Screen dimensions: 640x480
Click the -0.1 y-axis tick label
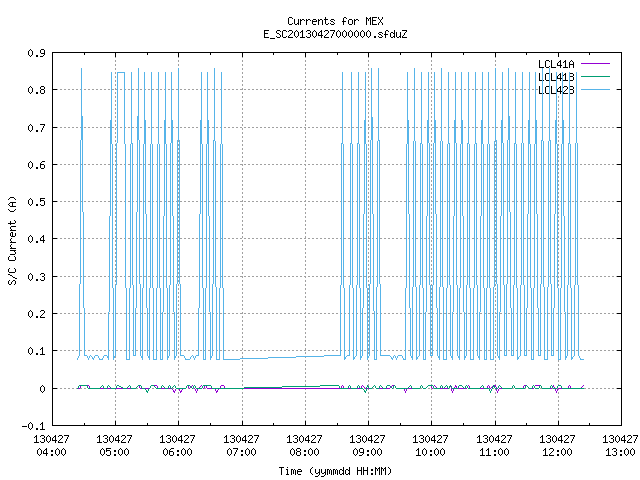point(33,426)
